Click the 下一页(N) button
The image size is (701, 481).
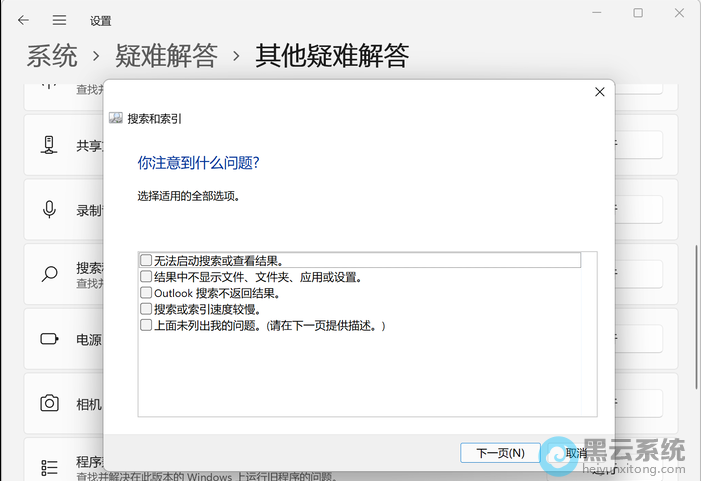(500, 453)
